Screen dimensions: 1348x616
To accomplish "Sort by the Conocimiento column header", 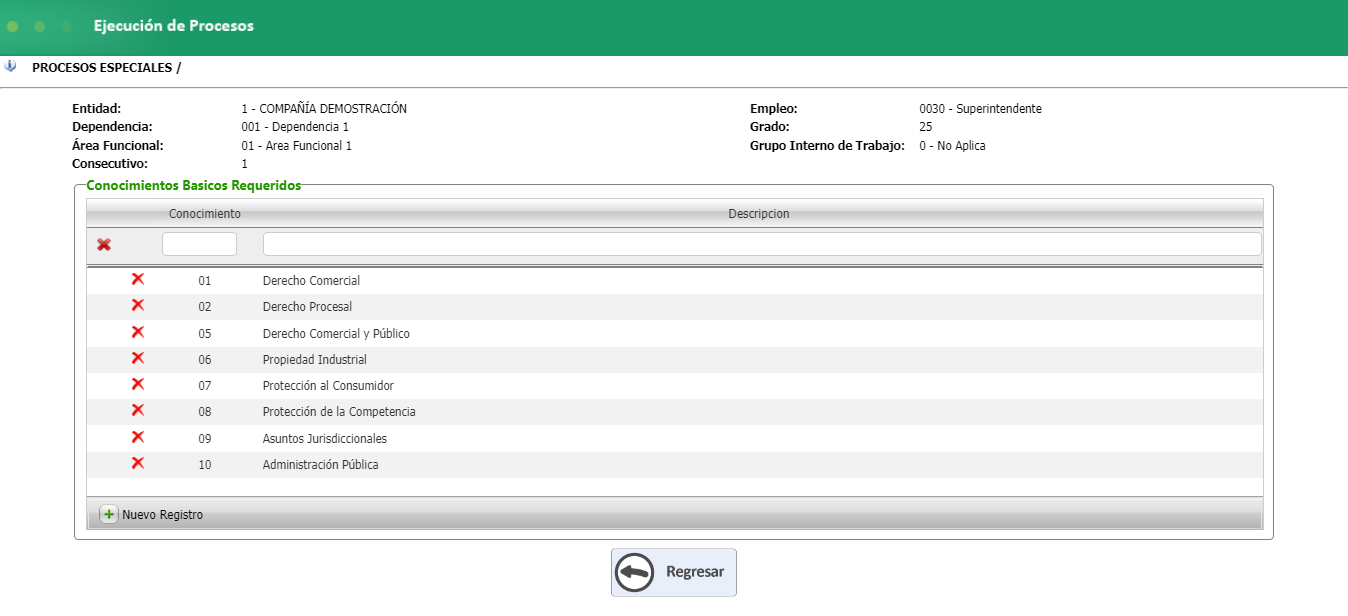I will pos(204,214).
